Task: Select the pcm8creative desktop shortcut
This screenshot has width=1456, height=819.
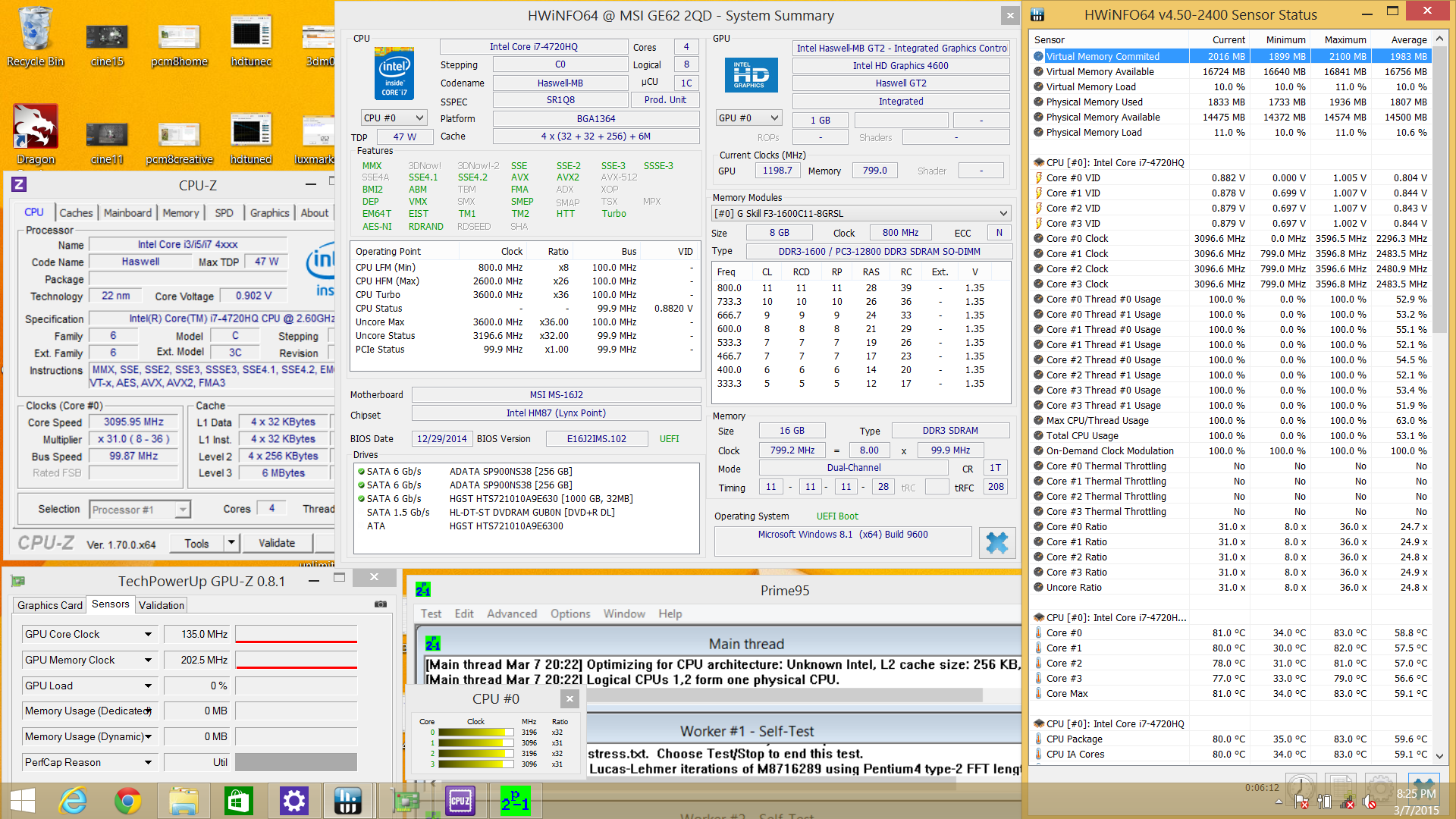Action: [x=179, y=142]
